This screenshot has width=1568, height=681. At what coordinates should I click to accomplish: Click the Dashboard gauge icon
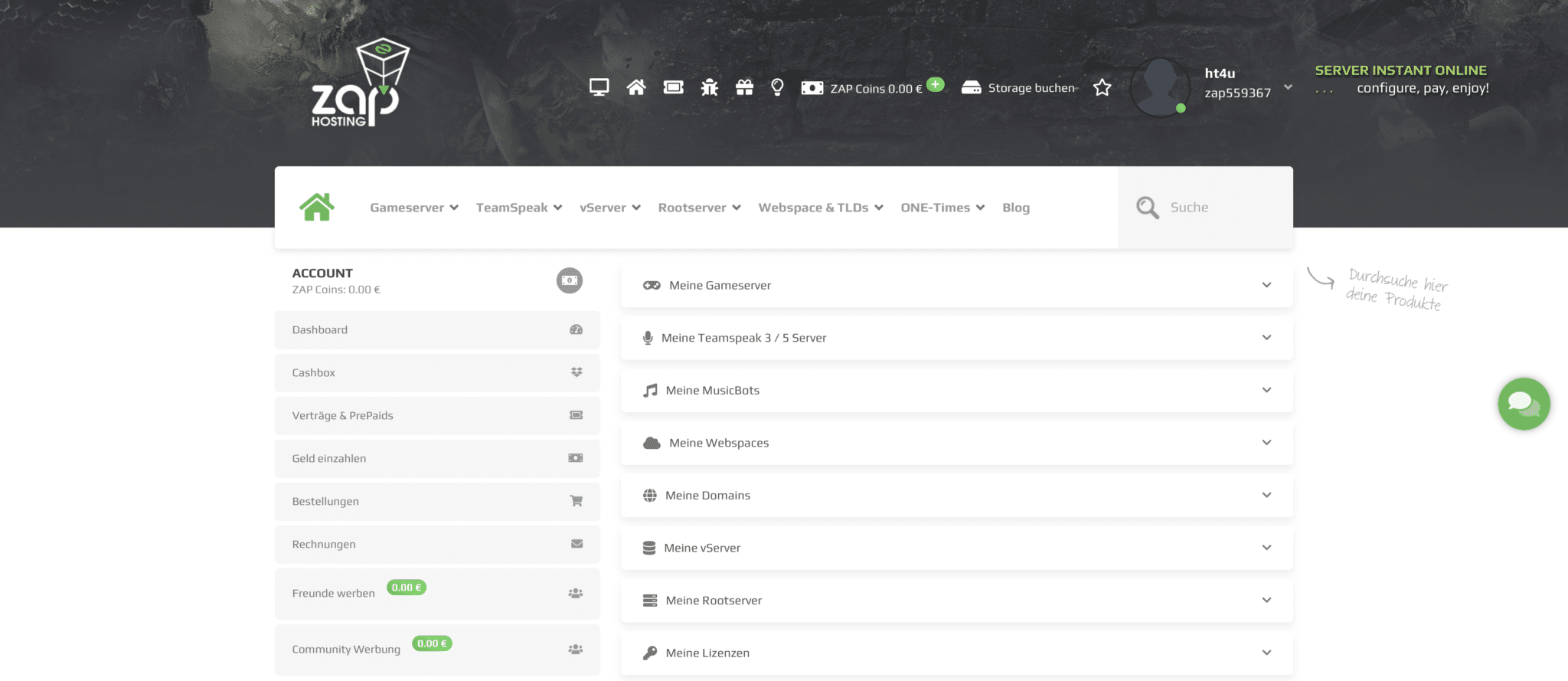577,329
